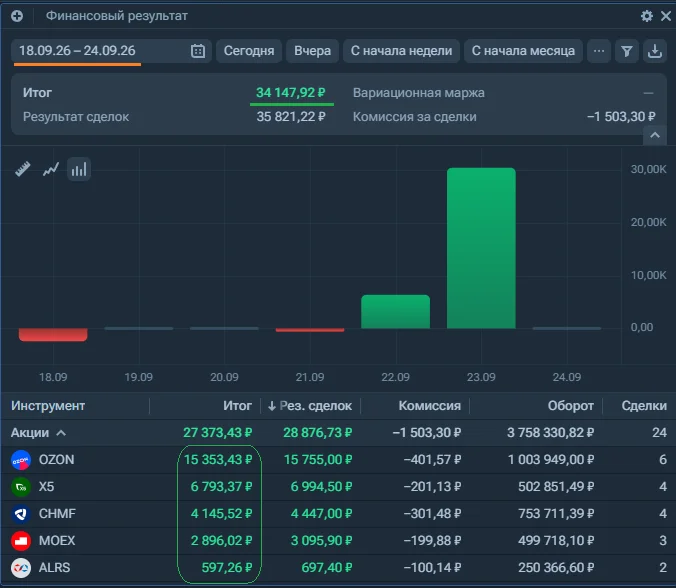Image resolution: width=676 pixels, height=588 pixels.
Task: Click OZON turnover 1 003 949,00 ₽
Action: pyautogui.click(x=551, y=460)
